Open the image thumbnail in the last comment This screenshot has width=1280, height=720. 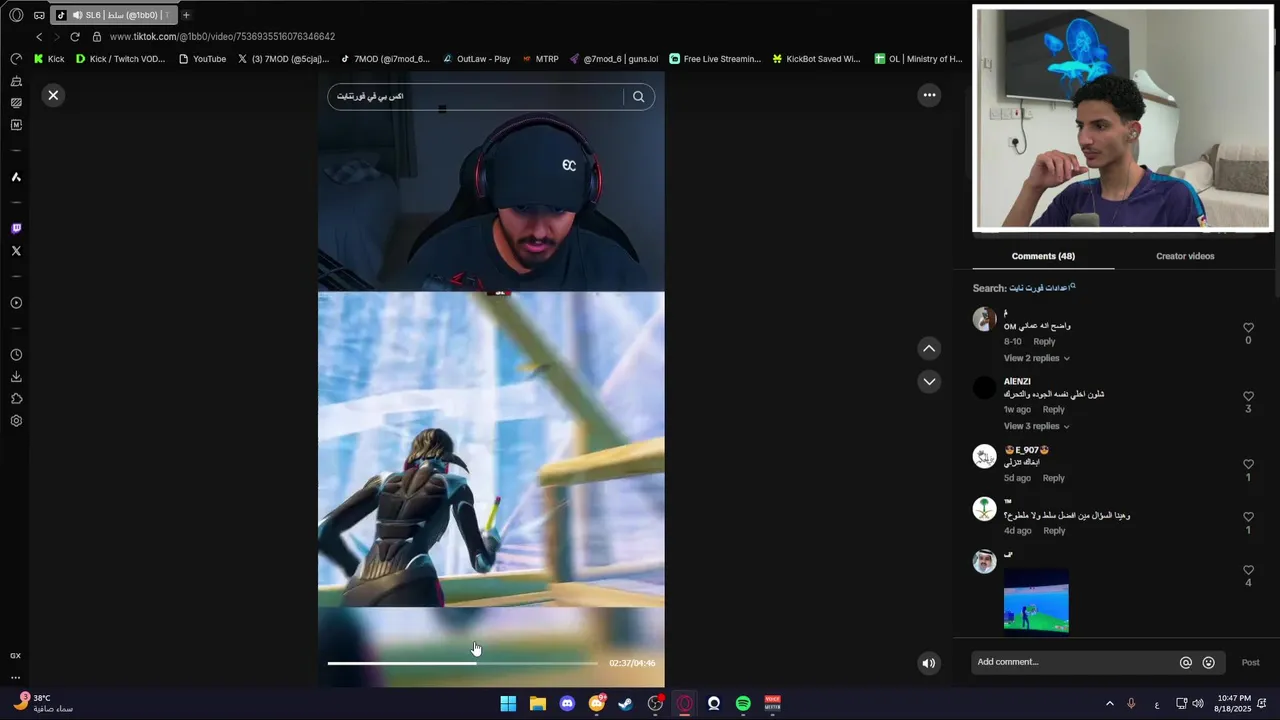(x=1036, y=600)
